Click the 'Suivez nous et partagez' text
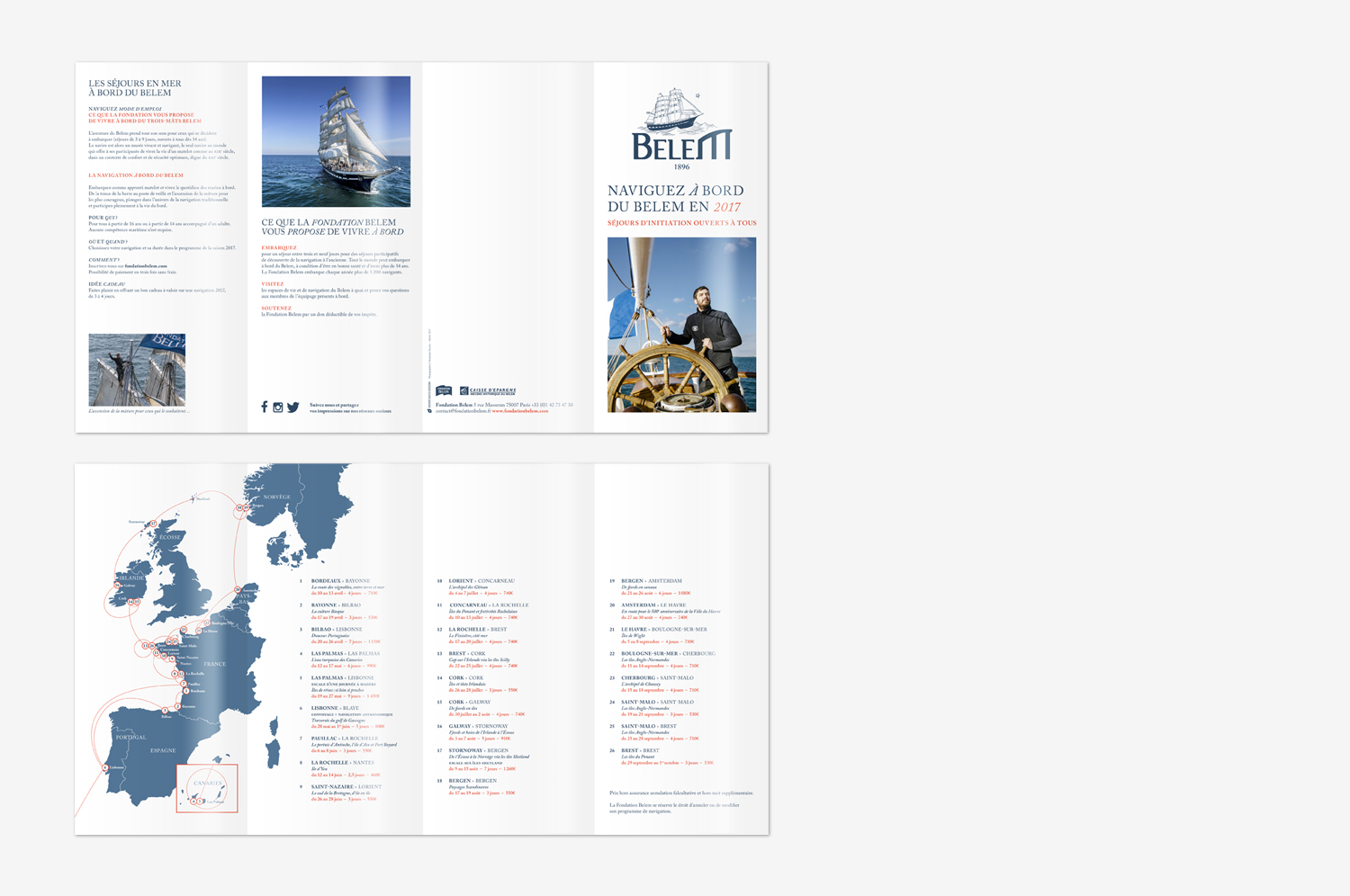The width and height of the screenshot is (1350, 896). [x=334, y=405]
